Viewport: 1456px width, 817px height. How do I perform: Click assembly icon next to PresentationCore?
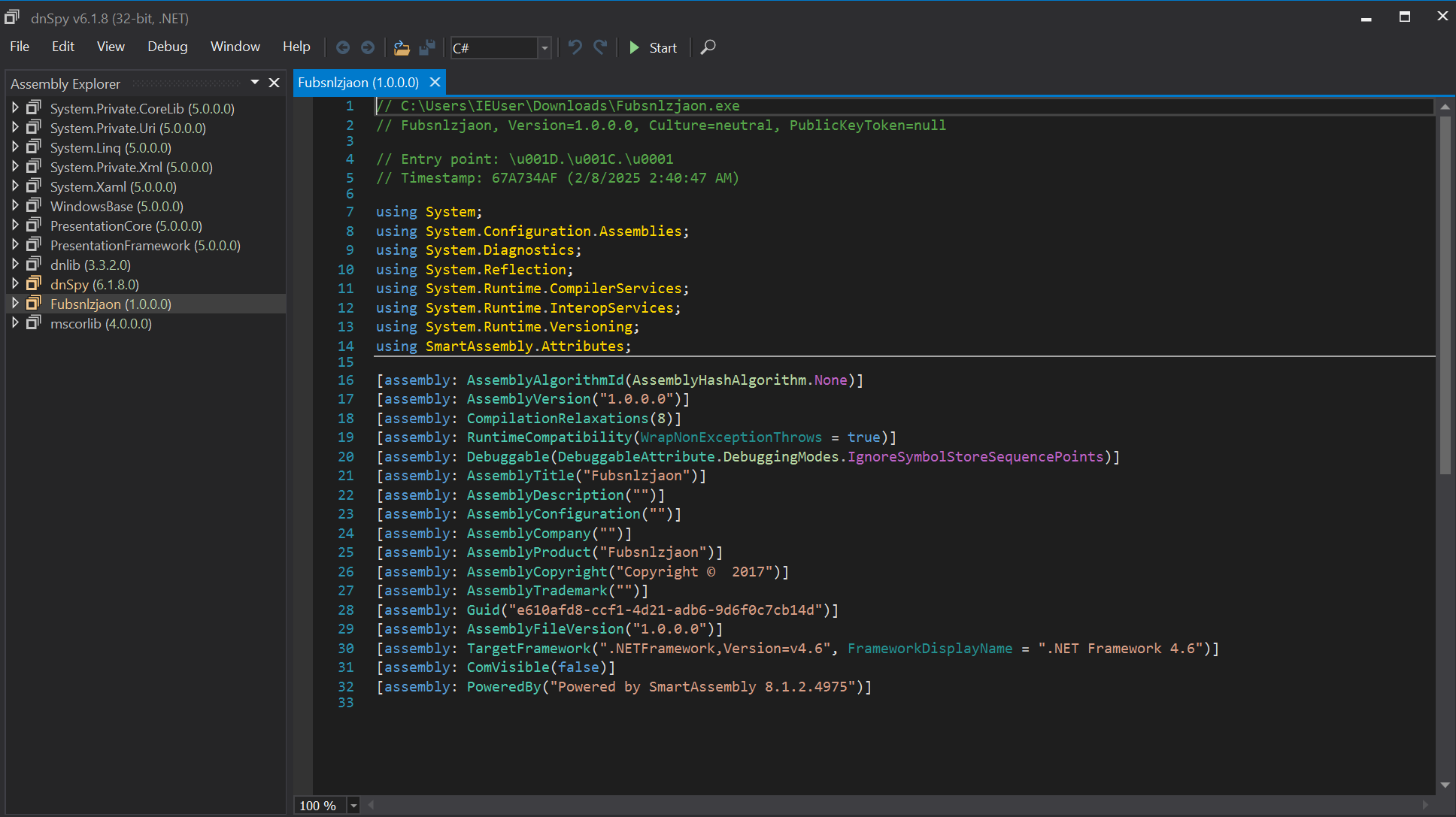pos(34,225)
